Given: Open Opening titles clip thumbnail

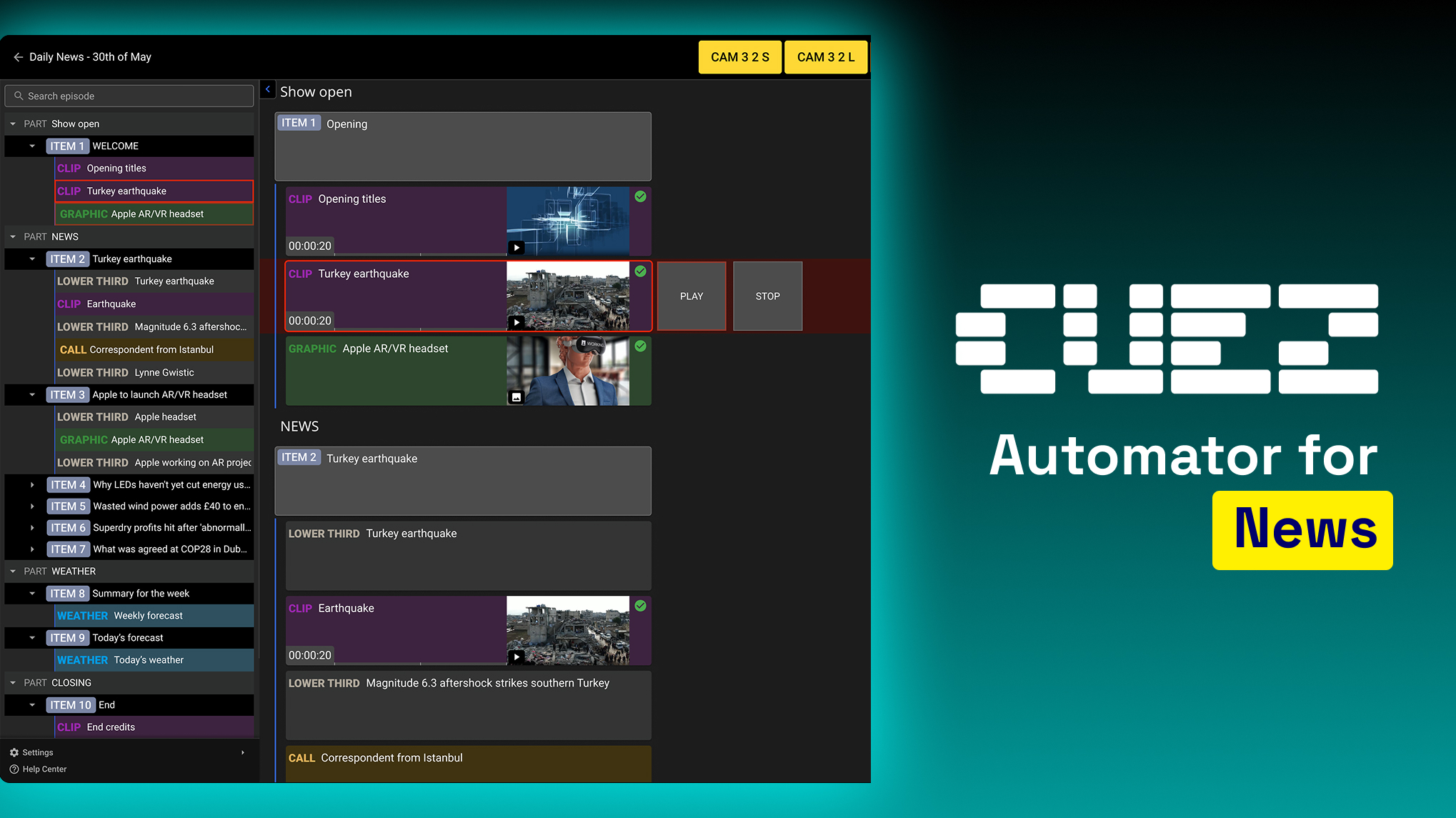Looking at the screenshot, I should (x=568, y=221).
